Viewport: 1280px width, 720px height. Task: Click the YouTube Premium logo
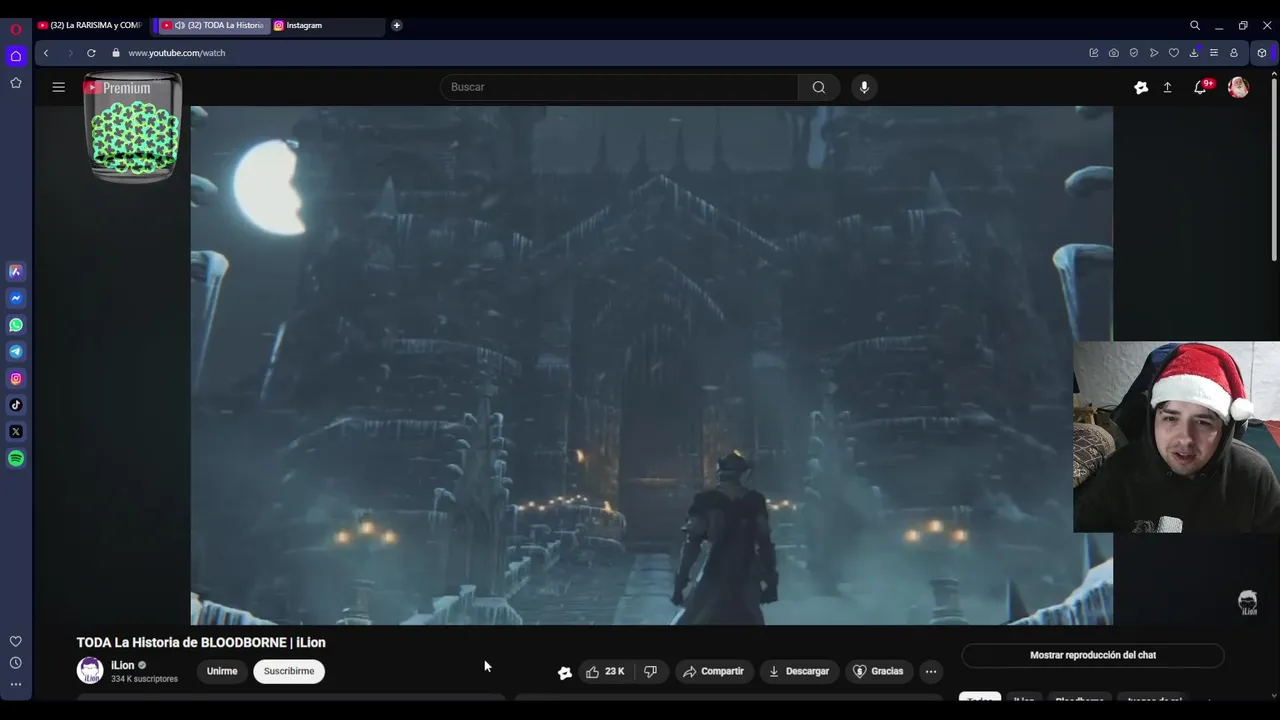pos(118,88)
